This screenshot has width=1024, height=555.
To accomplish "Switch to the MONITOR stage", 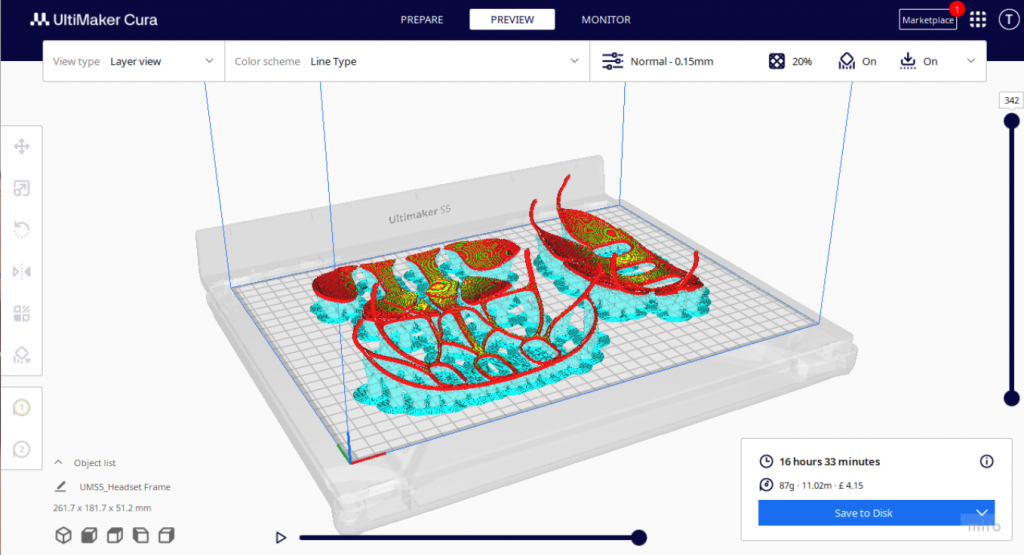I will [606, 20].
